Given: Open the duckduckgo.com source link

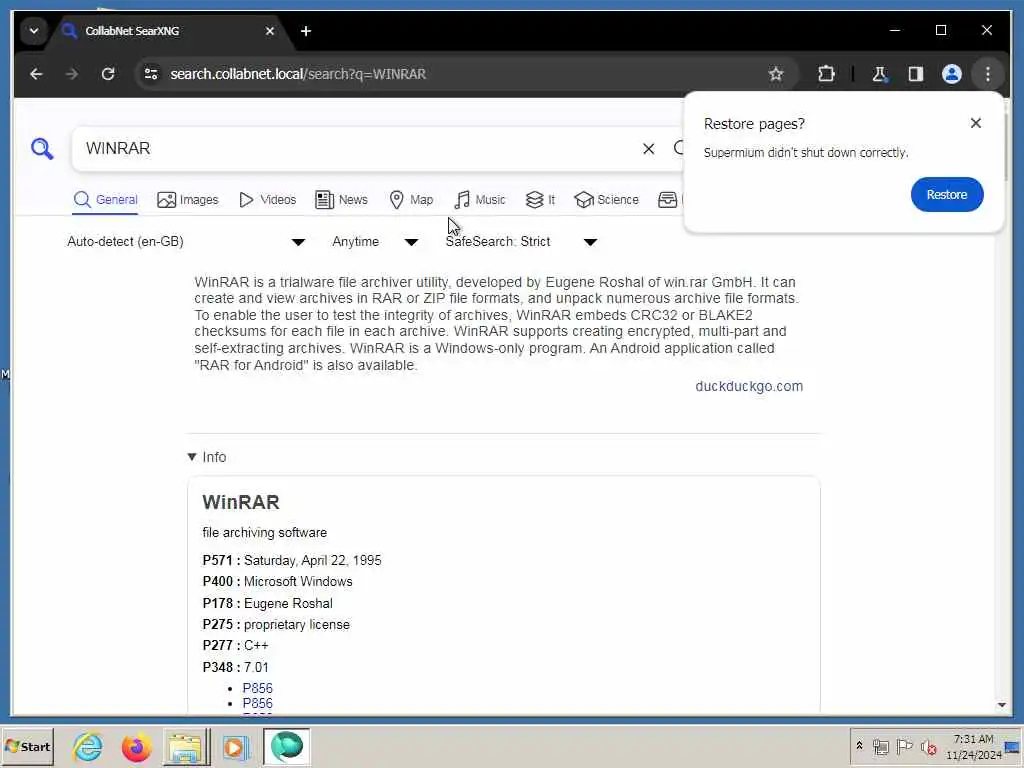Looking at the screenshot, I should [749, 386].
